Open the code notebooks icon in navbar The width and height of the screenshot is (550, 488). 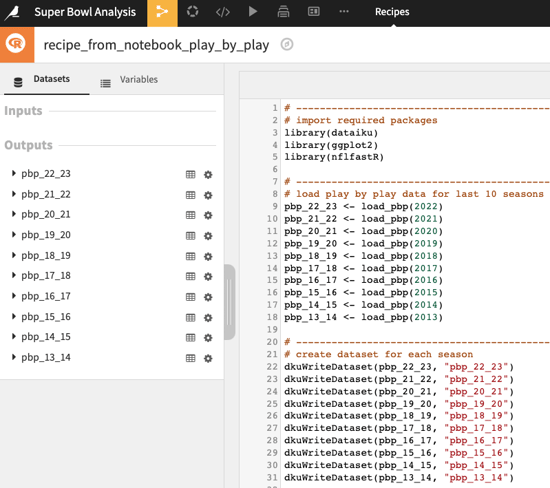coord(223,12)
